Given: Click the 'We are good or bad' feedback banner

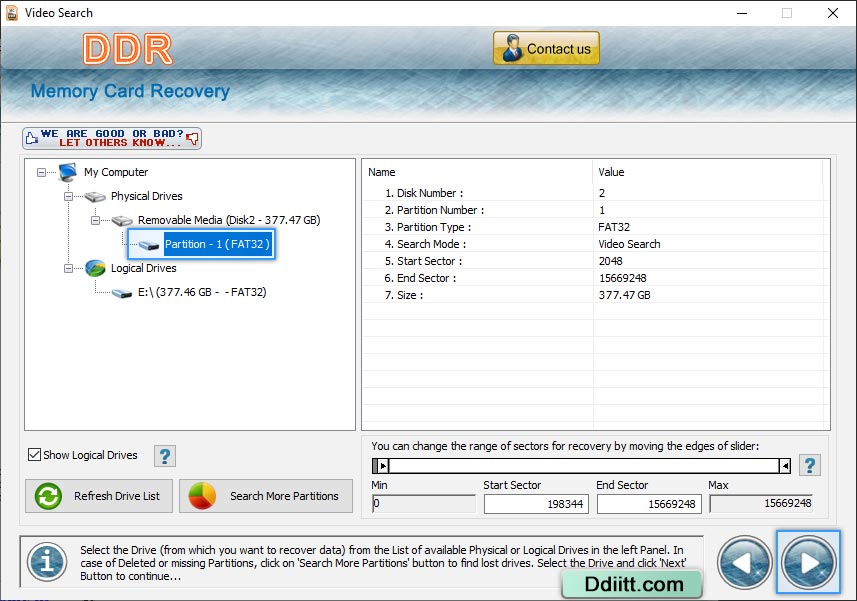Looking at the screenshot, I should click(112, 138).
